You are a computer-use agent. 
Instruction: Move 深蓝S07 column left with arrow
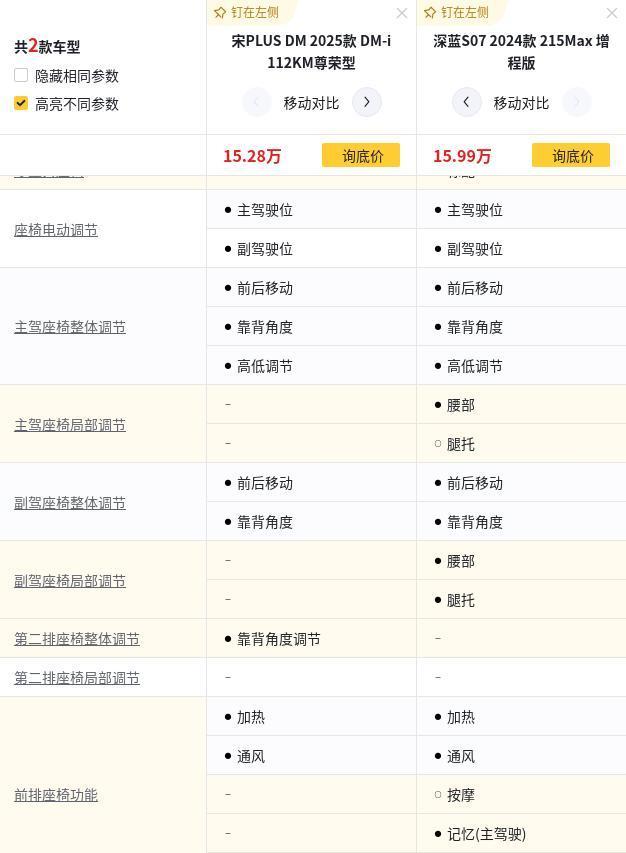pyautogui.click(x=466, y=102)
